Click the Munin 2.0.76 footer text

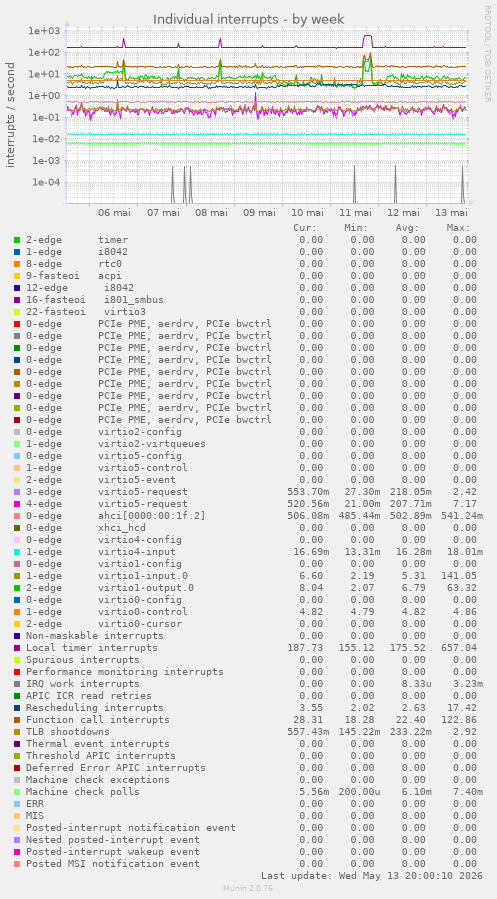(x=248, y=888)
